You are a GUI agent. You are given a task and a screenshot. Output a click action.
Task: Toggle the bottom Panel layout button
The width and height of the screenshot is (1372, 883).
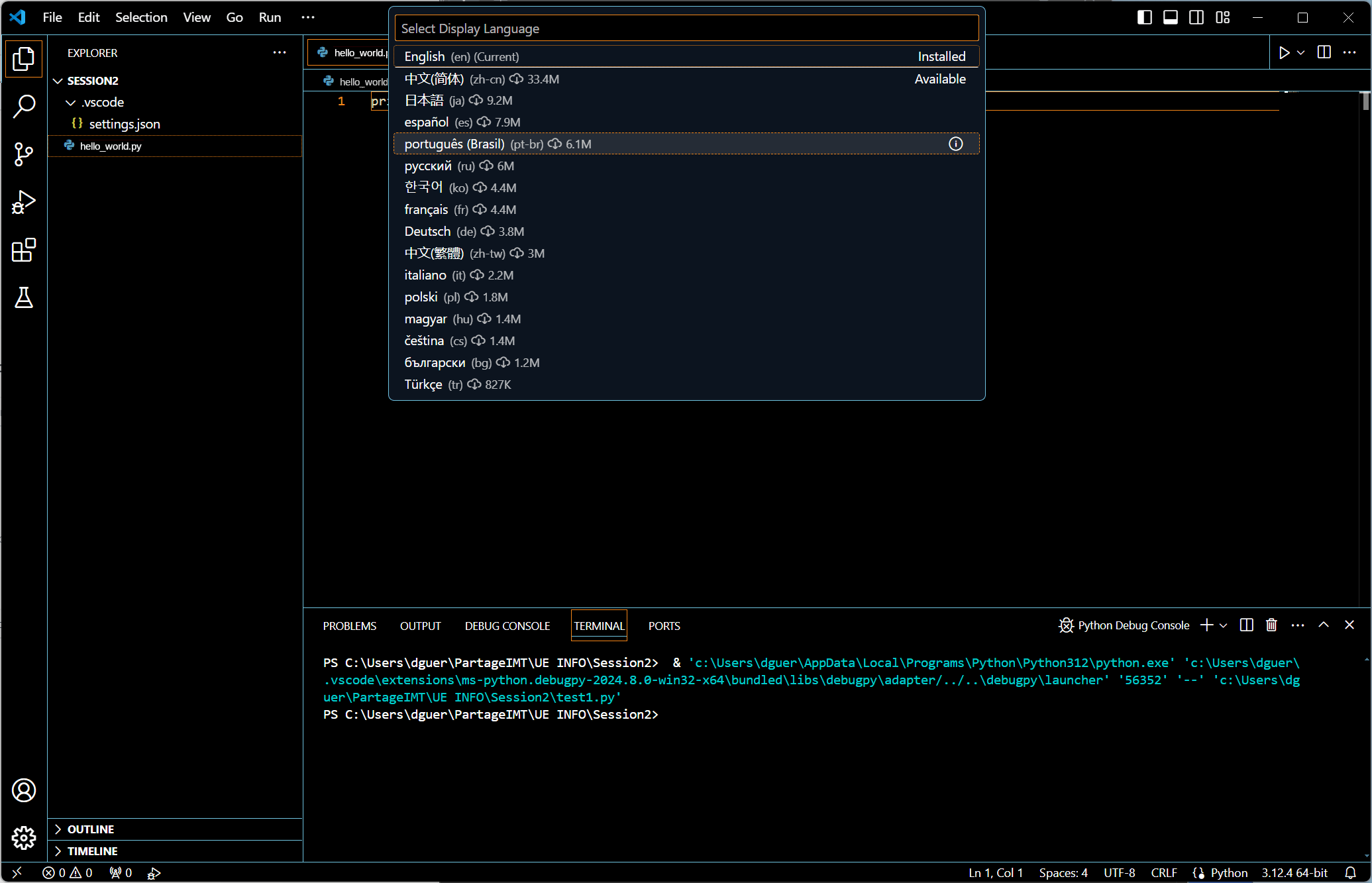click(x=1171, y=17)
